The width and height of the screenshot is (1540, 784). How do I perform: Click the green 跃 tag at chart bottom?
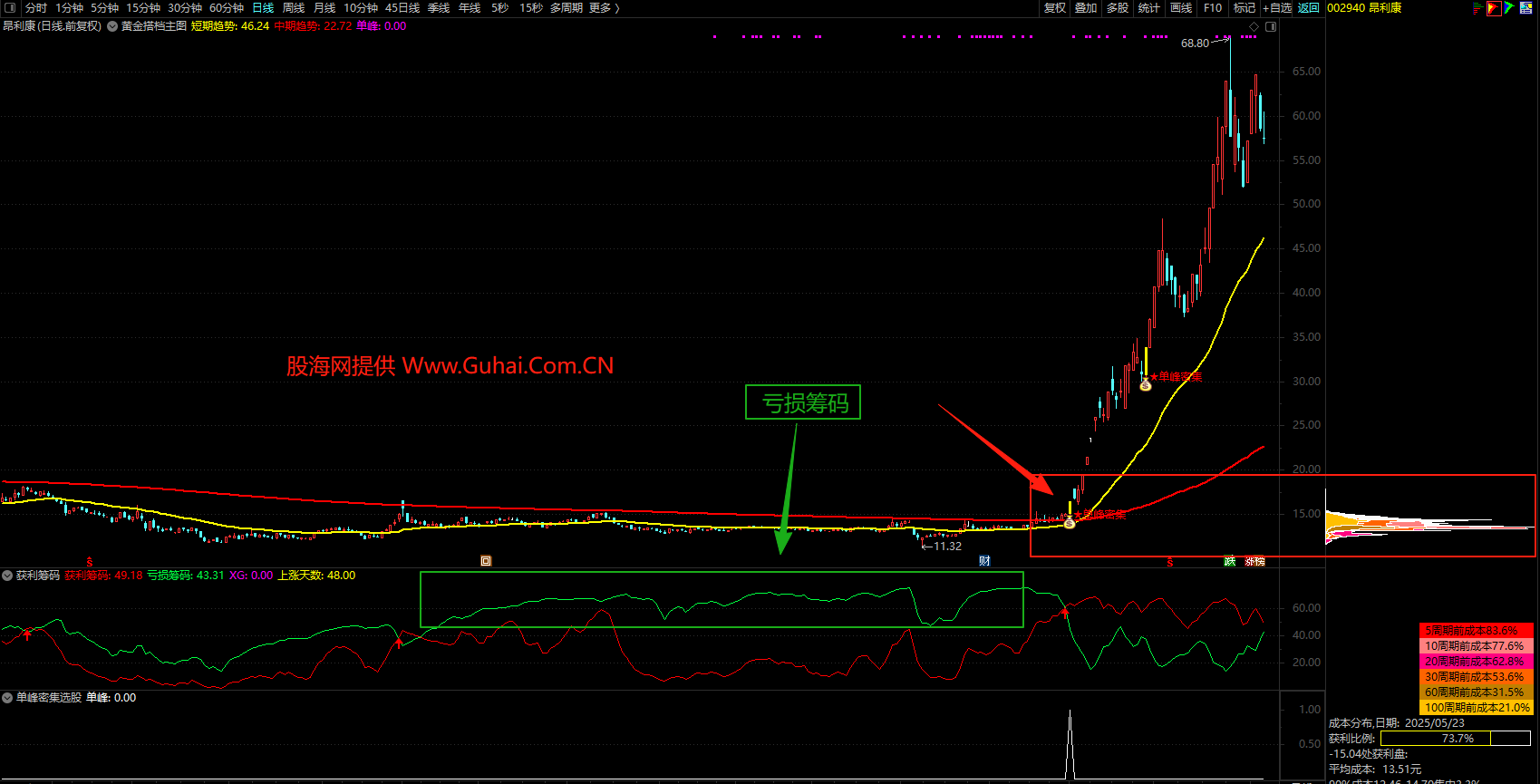coord(1230,561)
